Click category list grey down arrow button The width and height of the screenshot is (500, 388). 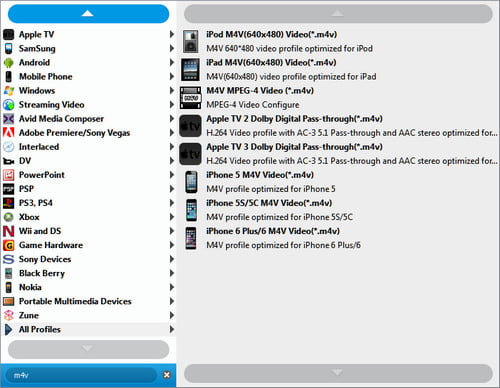click(x=88, y=349)
